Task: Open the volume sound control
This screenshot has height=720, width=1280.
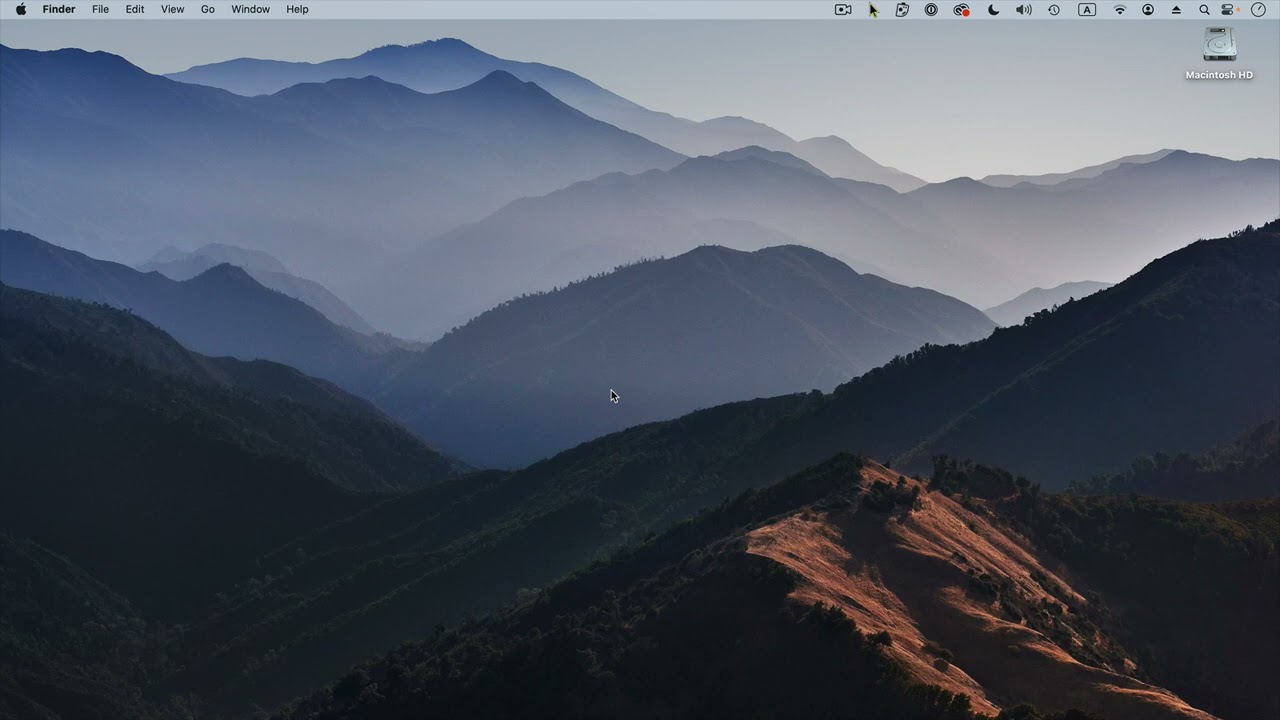Action: (x=1024, y=9)
